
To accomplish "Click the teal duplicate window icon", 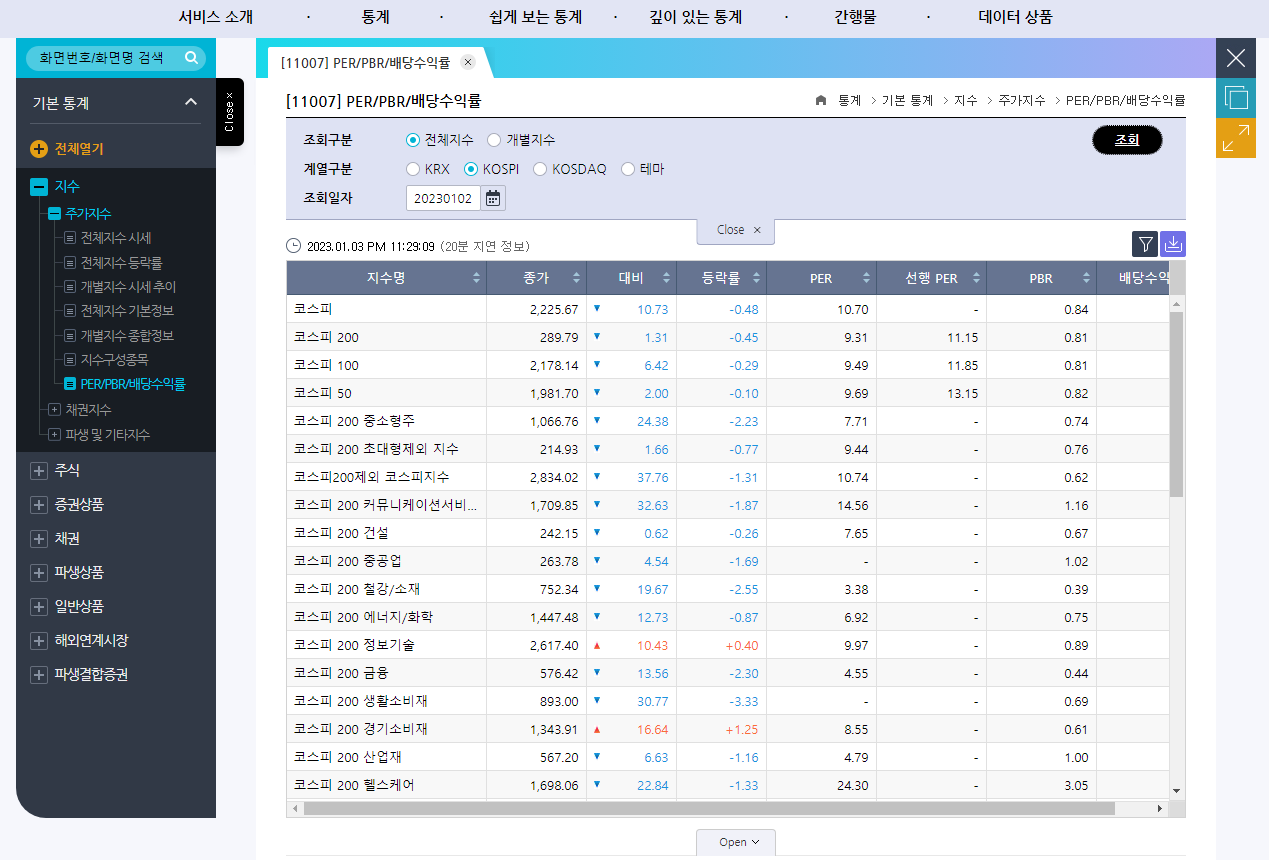I will (x=1236, y=98).
